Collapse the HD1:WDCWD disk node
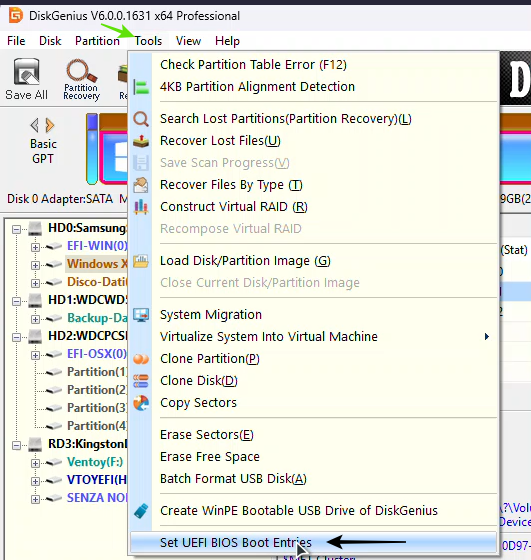This screenshot has width=531, height=560. pyautogui.click(x=16, y=301)
